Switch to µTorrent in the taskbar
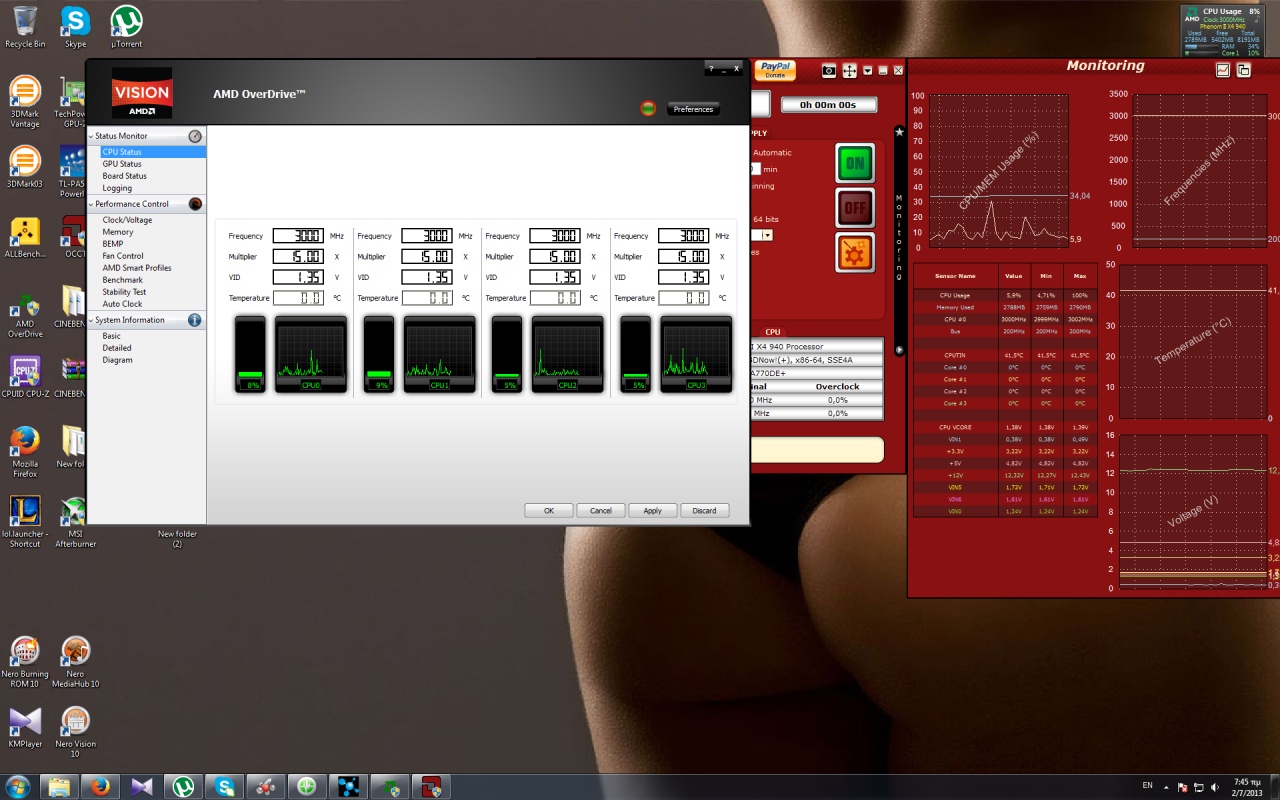1280x800 pixels. (x=183, y=786)
